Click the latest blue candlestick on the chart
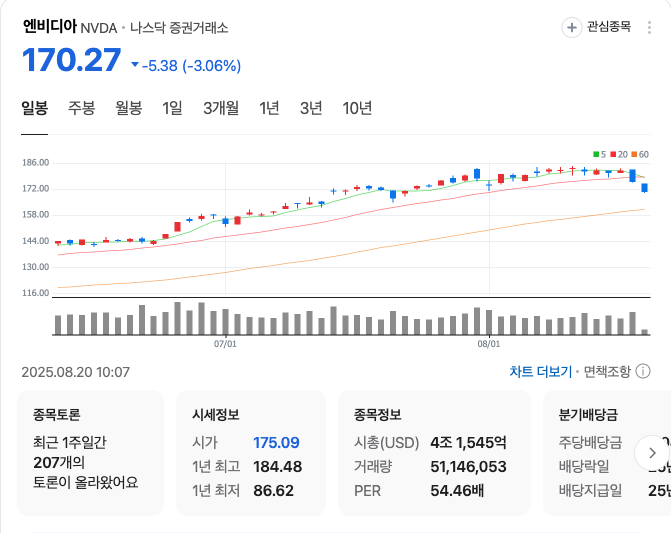The width and height of the screenshot is (671, 533). [x=644, y=188]
